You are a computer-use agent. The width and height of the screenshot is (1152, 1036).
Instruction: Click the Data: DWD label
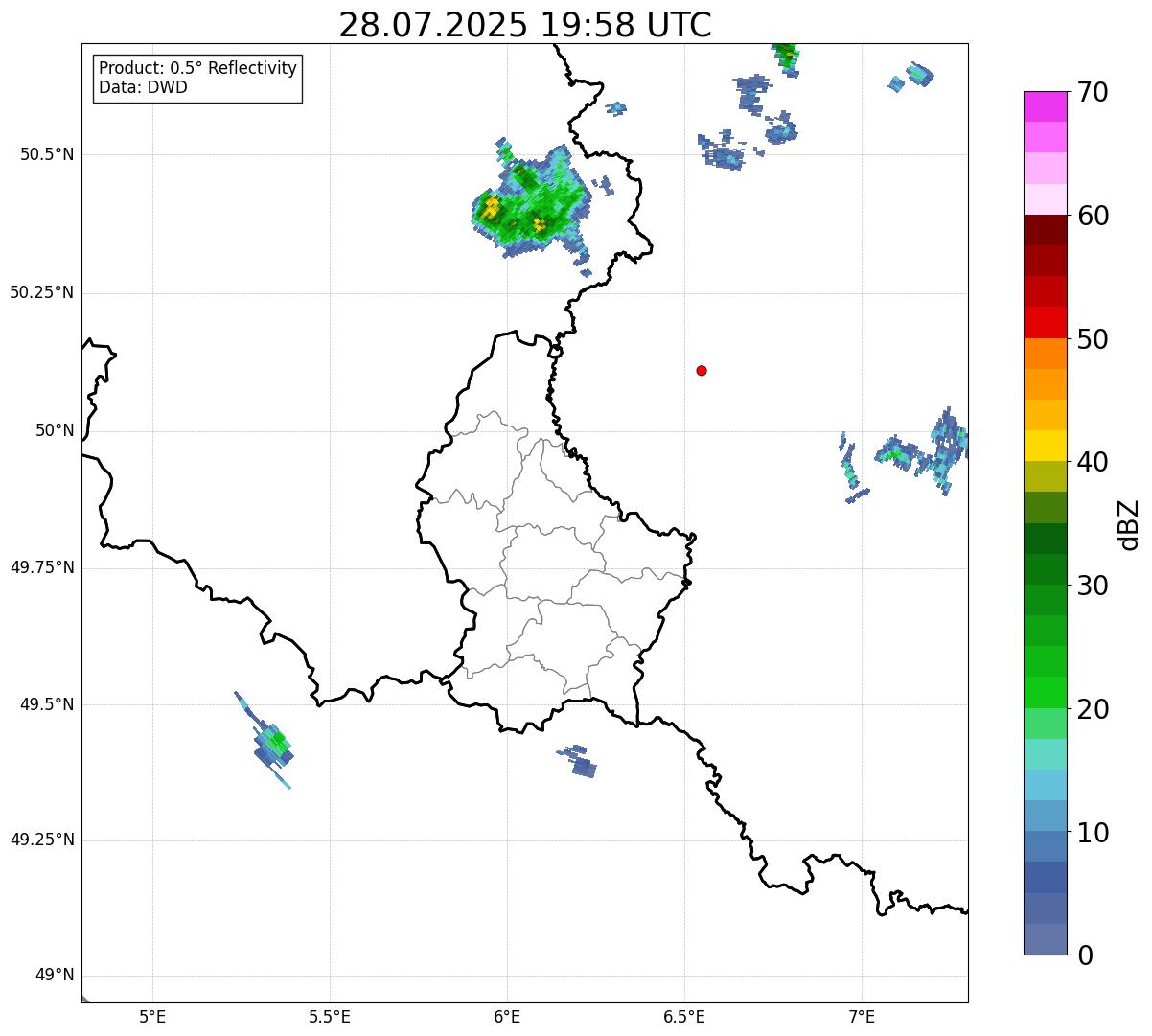pyautogui.click(x=143, y=87)
